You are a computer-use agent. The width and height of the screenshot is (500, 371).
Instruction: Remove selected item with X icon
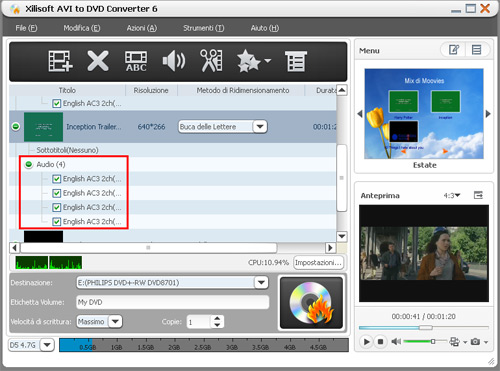[x=98, y=61]
